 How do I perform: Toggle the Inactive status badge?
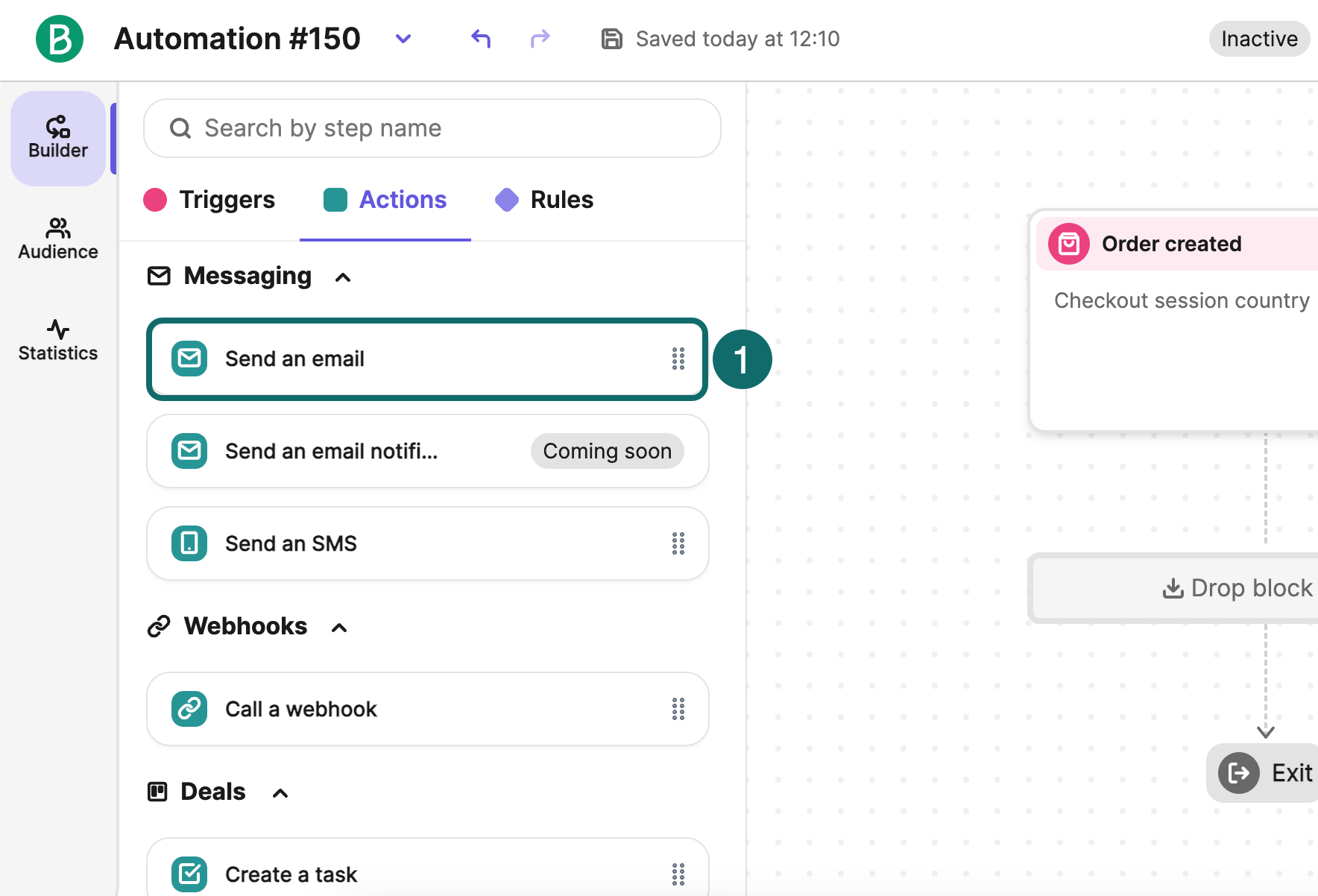click(x=1259, y=39)
